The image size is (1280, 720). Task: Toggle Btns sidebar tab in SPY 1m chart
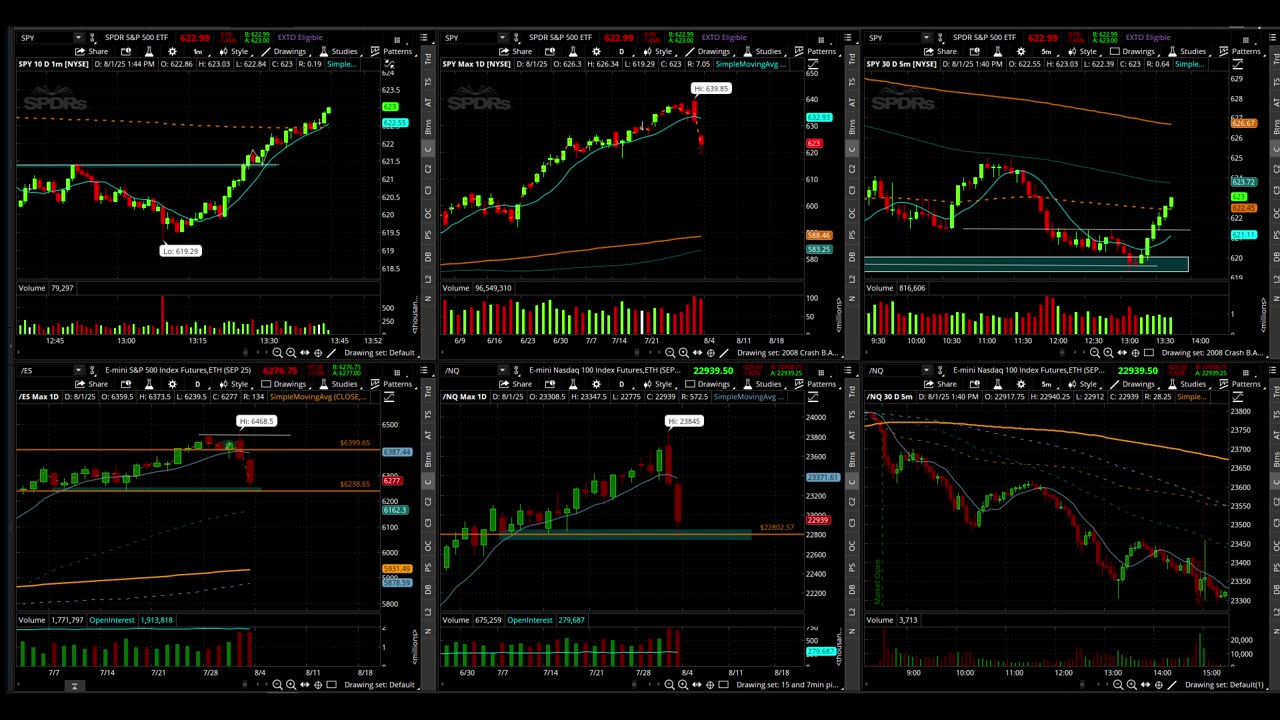click(x=429, y=127)
